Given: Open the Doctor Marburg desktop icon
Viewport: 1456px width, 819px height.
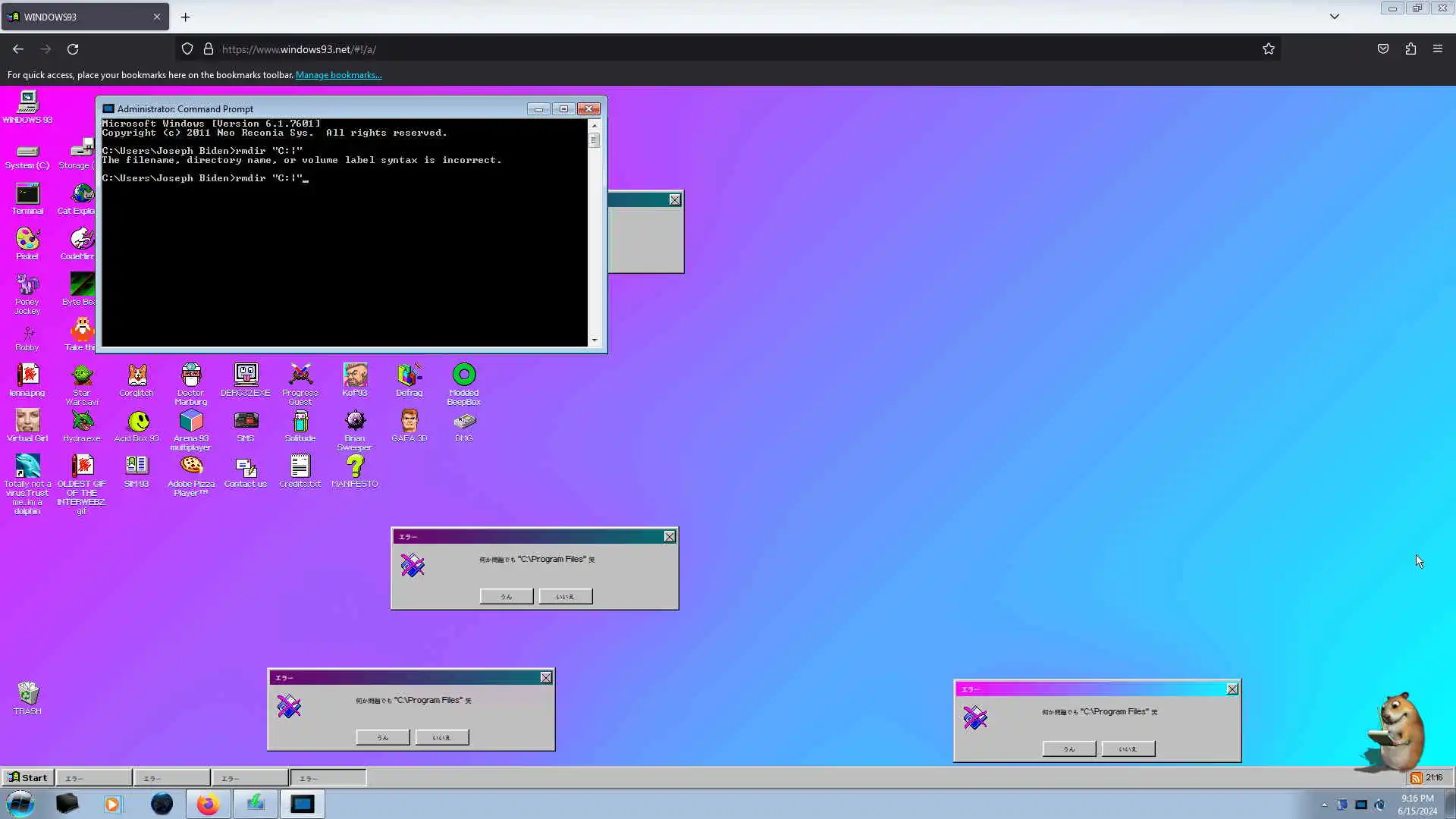Looking at the screenshot, I should coord(191,375).
